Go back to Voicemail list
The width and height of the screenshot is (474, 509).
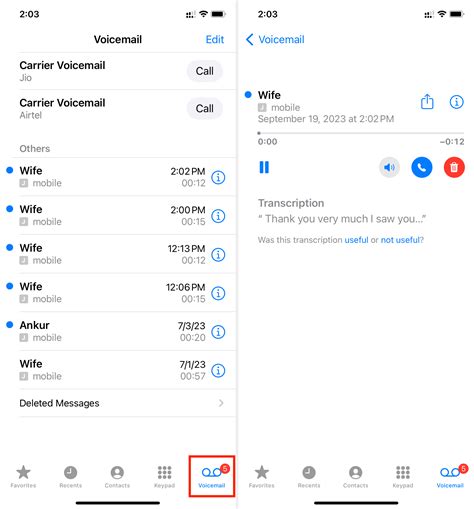(275, 39)
